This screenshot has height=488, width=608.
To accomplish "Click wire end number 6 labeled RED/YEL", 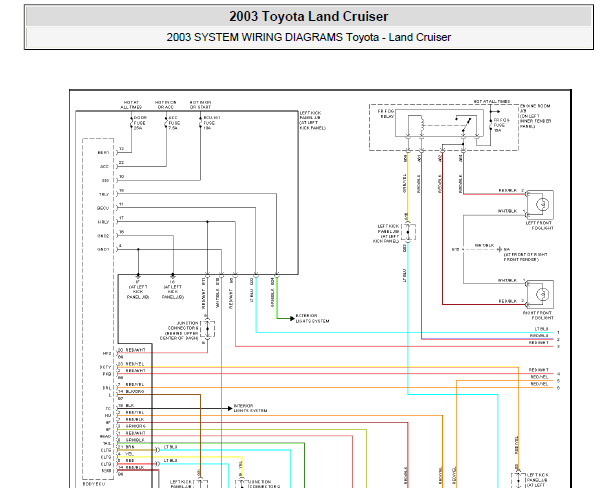I will [x=558, y=388].
